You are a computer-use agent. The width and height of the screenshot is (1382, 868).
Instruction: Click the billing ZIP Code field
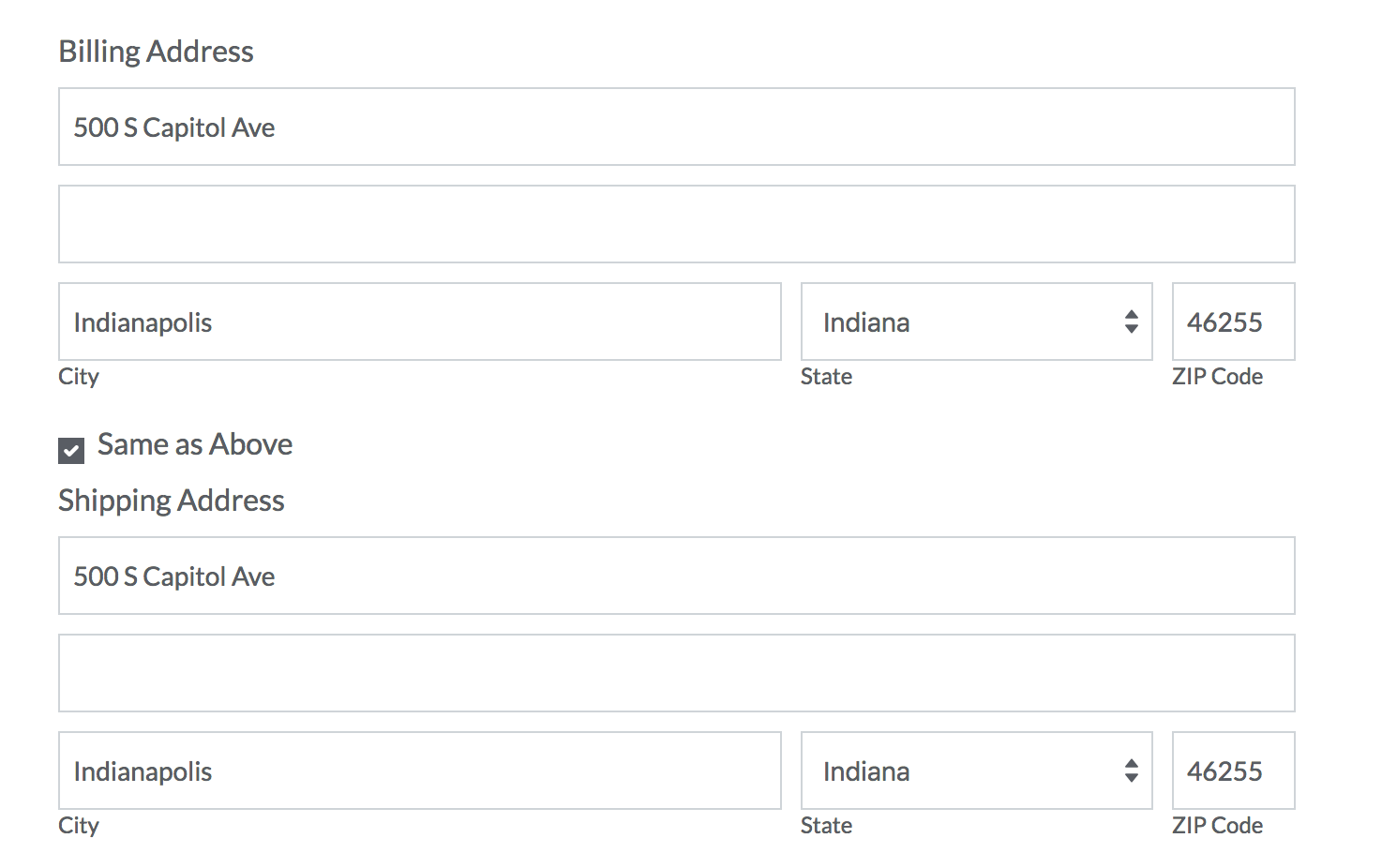1233,322
